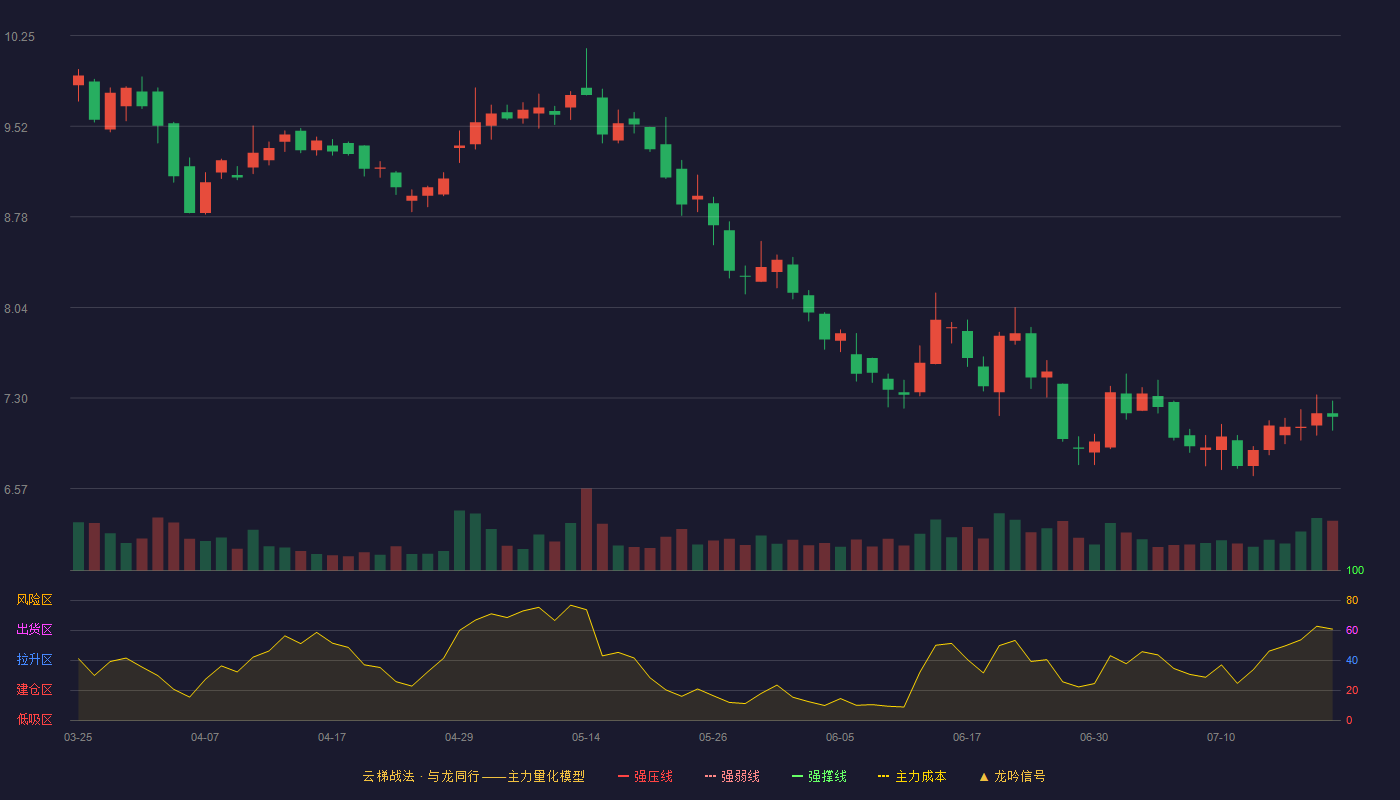The height and width of the screenshot is (800, 1400).
Task: Click the 06-17 date axis marker
Action: (x=967, y=737)
